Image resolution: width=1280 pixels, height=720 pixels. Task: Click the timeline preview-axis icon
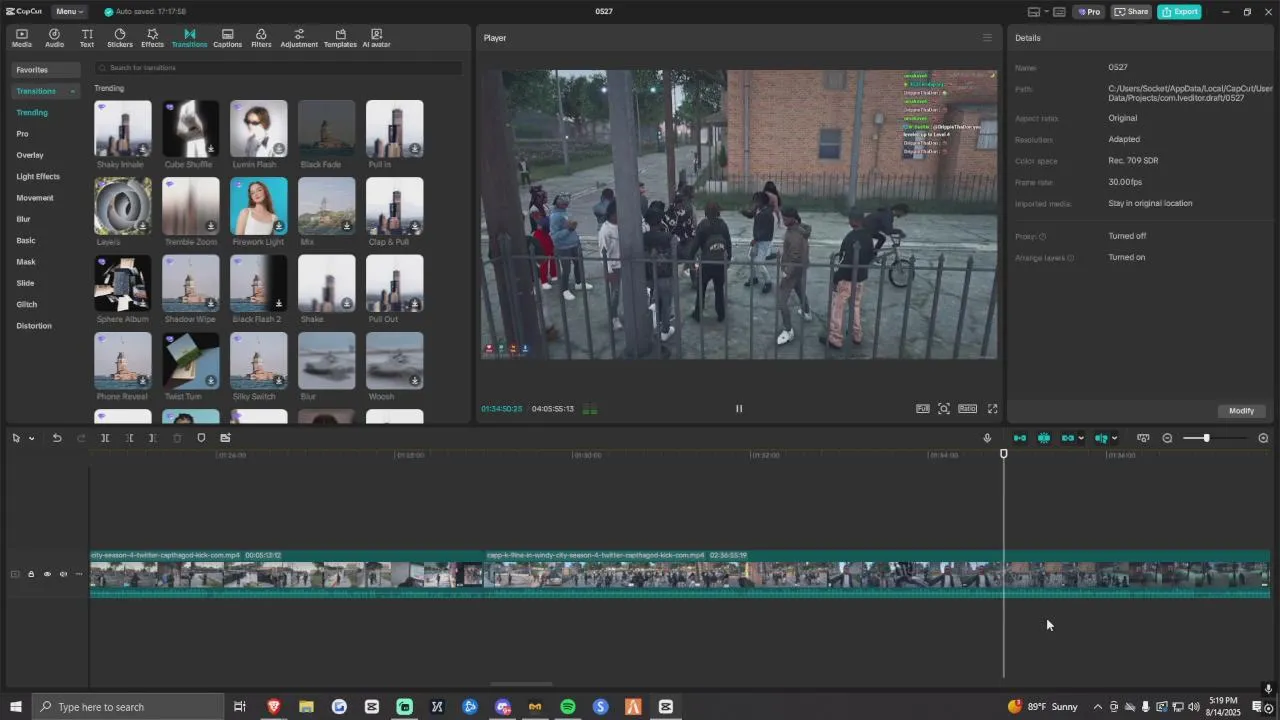click(1101, 438)
